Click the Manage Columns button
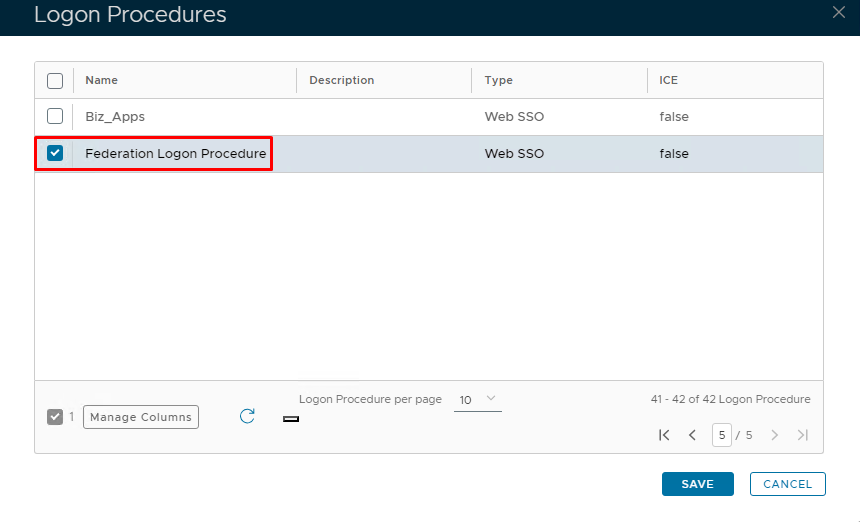The image size is (860, 522). click(x=141, y=417)
